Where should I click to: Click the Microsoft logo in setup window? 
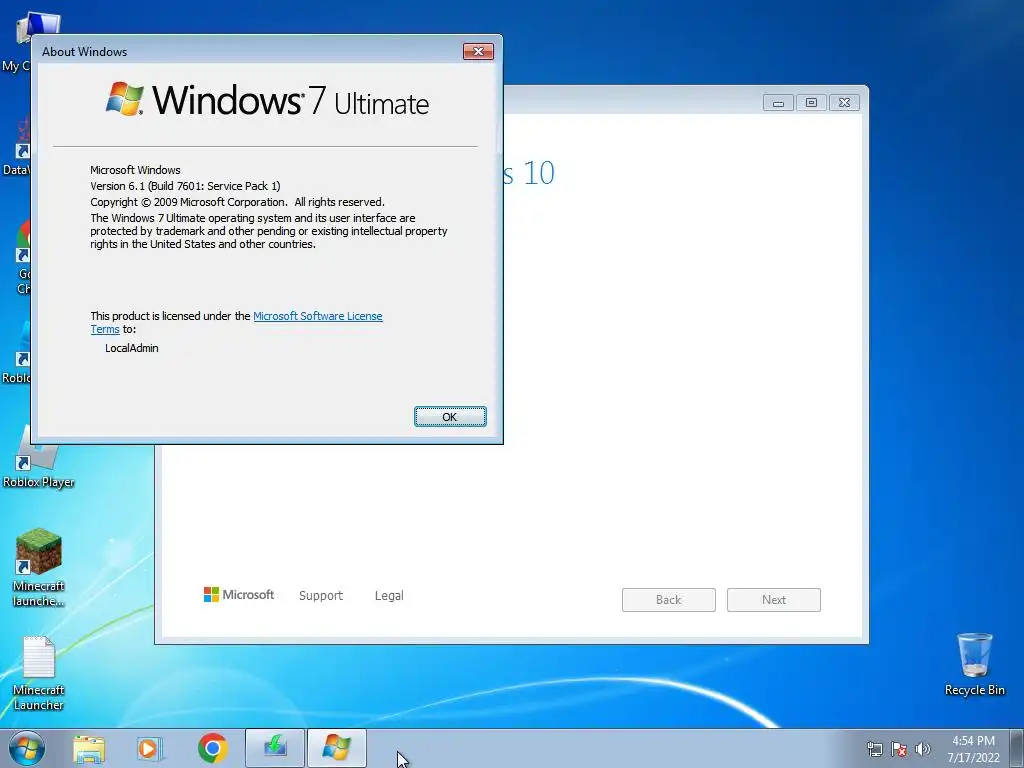[239, 594]
